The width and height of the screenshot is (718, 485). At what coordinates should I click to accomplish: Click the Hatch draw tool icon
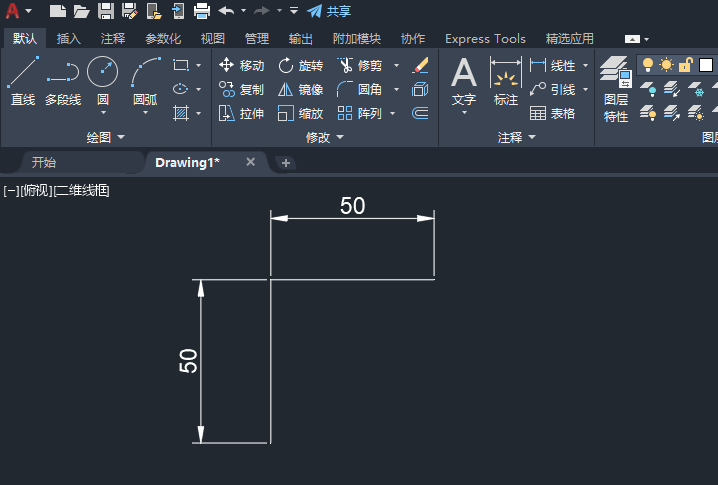tap(181, 113)
